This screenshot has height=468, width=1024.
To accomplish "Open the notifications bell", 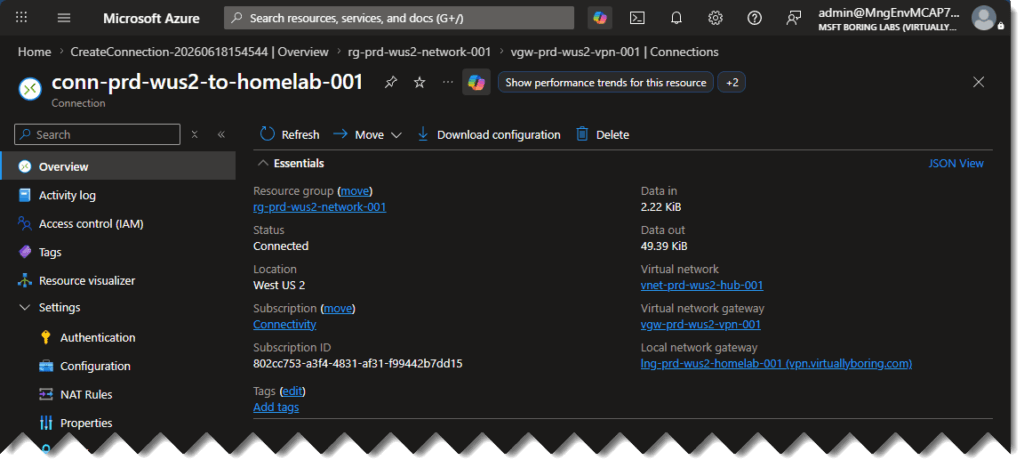I will [x=677, y=18].
